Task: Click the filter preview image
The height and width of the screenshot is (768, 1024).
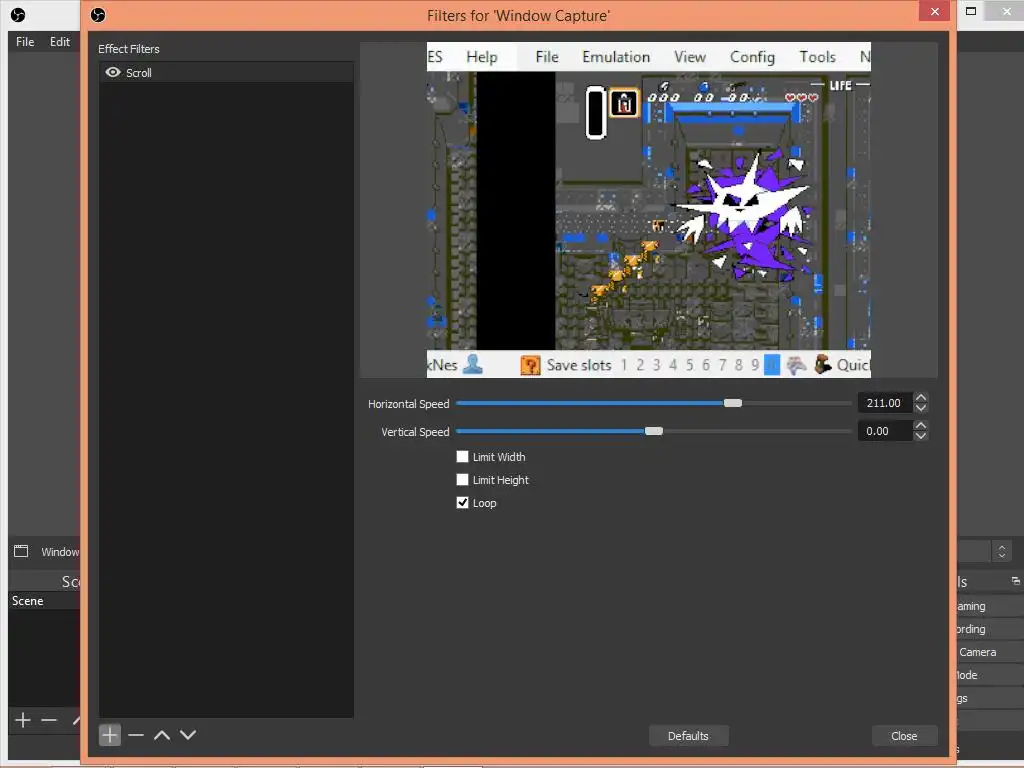Action: coord(648,210)
